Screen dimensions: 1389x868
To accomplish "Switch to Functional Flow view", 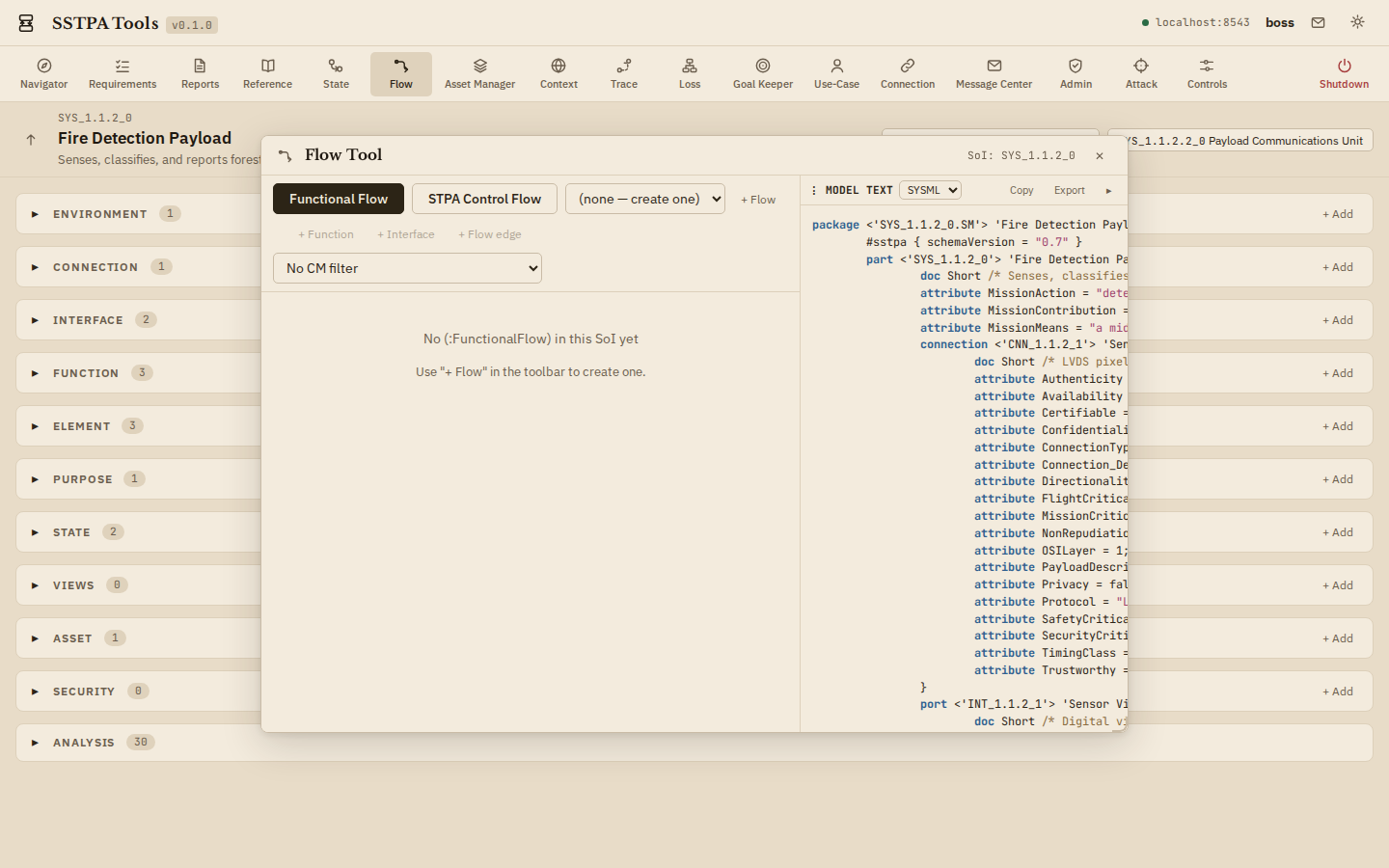I will tap(339, 199).
